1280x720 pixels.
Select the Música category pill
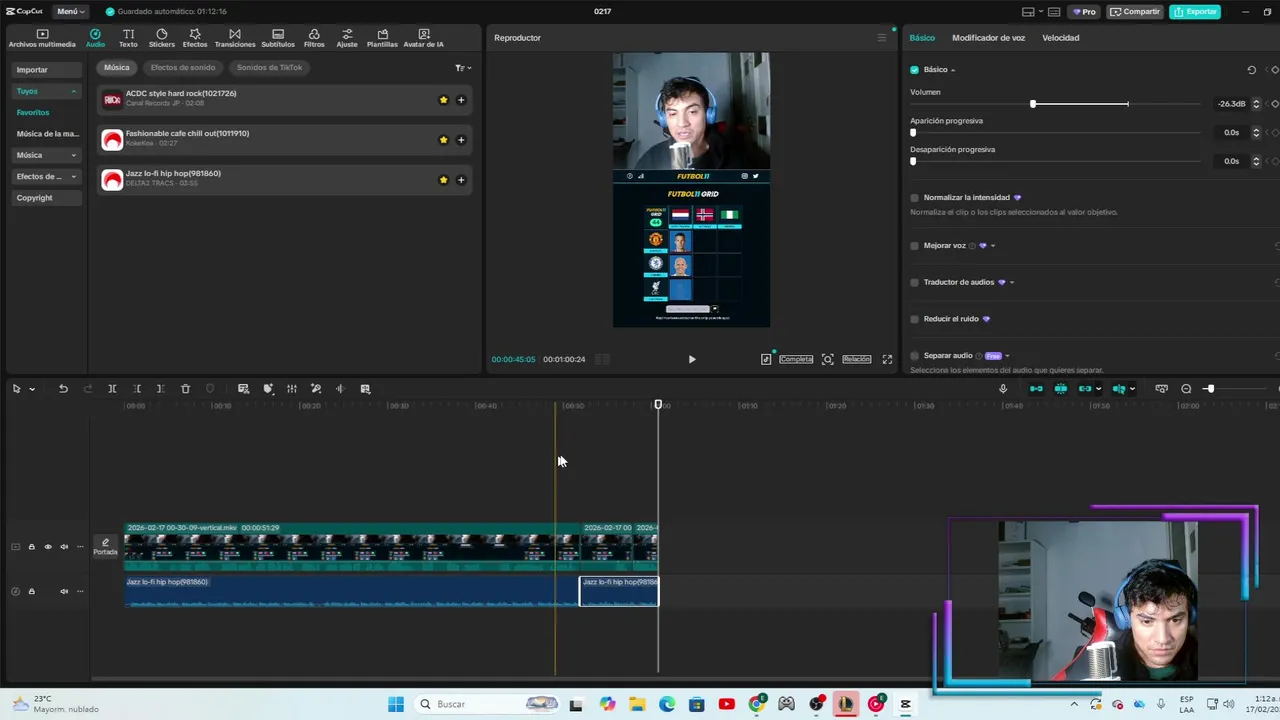(117, 67)
